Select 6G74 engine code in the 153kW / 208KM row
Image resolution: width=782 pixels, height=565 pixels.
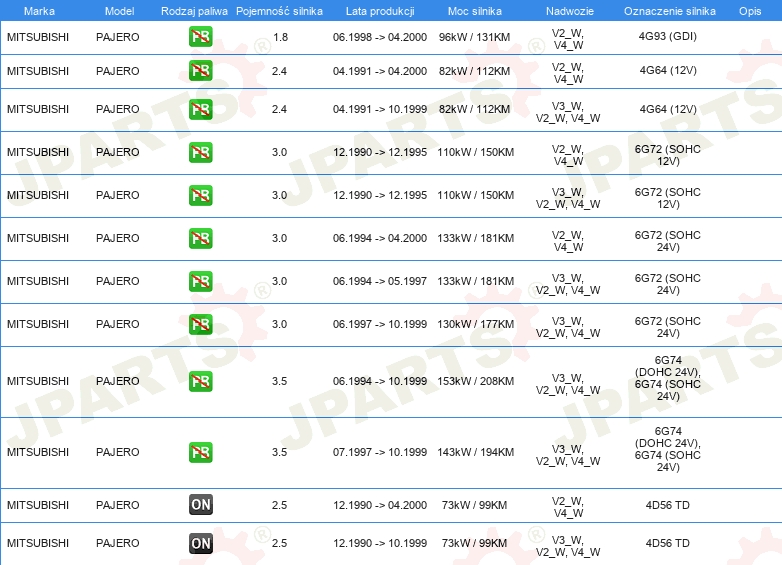(668, 378)
